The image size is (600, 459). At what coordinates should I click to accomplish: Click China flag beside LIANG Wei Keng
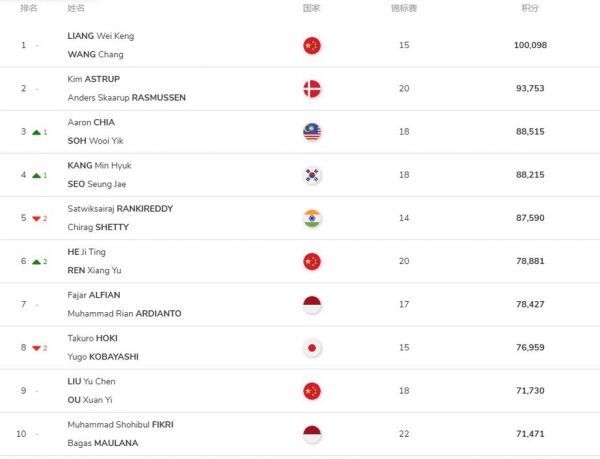pyautogui.click(x=312, y=46)
